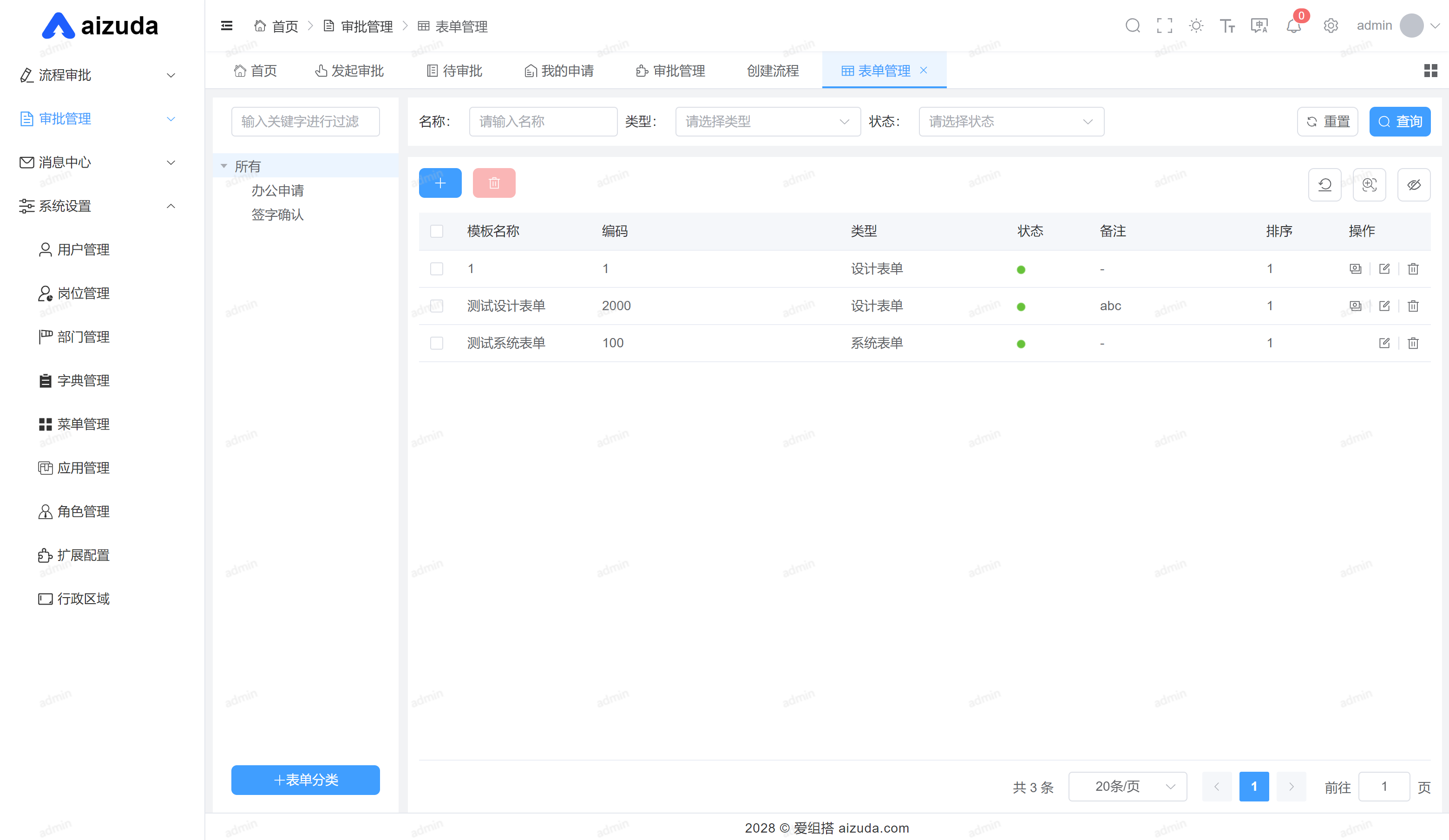Edit the 测试设计表单 row
This screenshot has height=840, width=1449.
pyautogui.click(x=1384, y=306)
